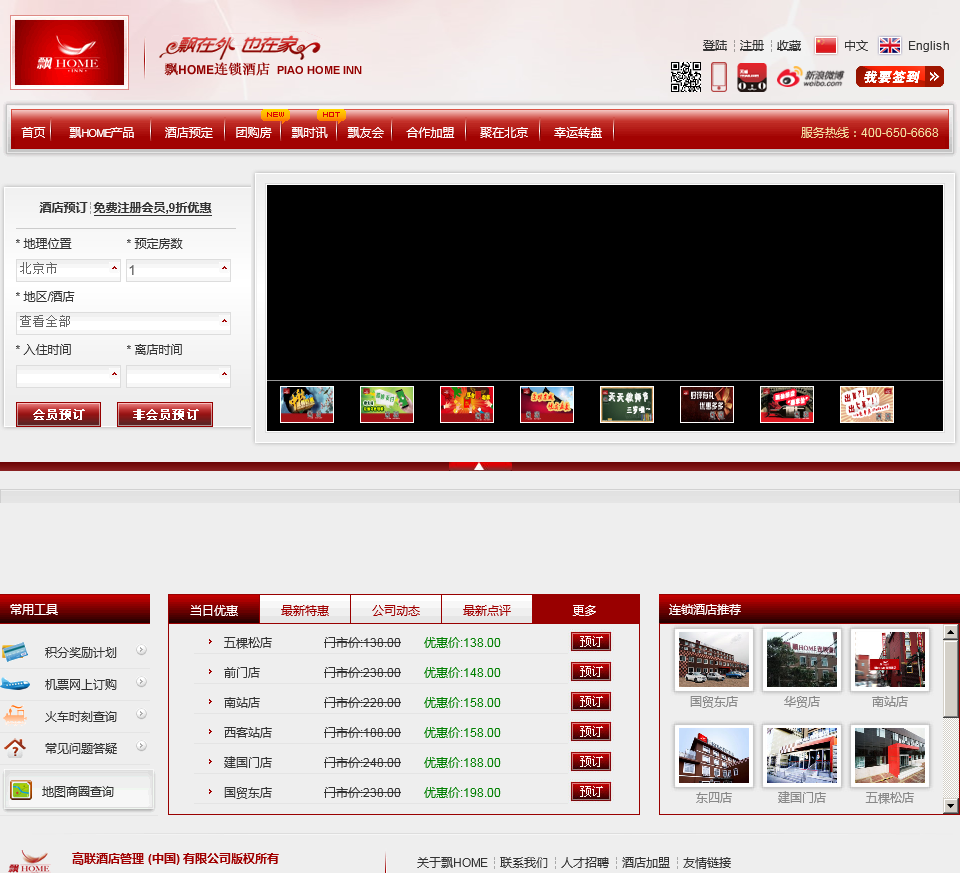Open 东四店 hotel photo
Viewport: 960px width, 873px height.
(714, 755)
